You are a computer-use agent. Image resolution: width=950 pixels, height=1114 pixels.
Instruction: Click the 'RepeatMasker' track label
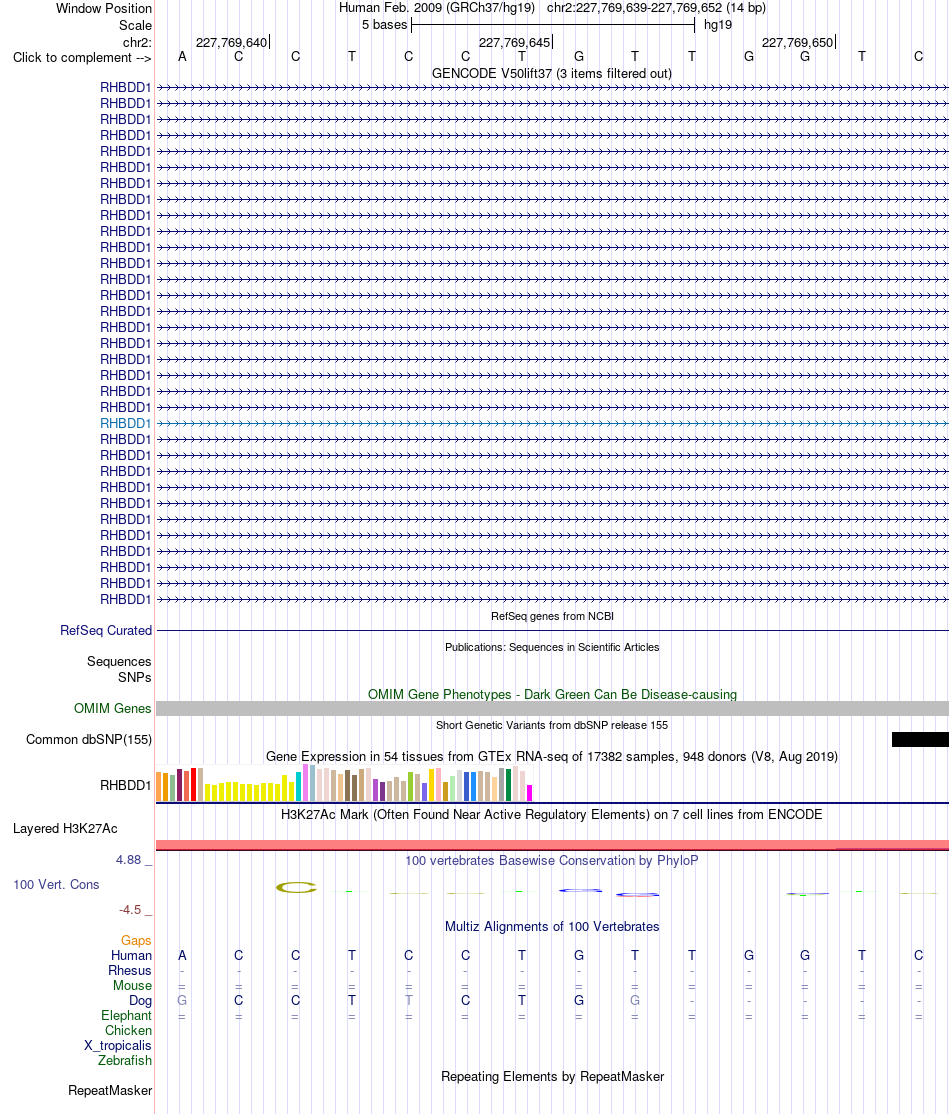coord(110,1091)
